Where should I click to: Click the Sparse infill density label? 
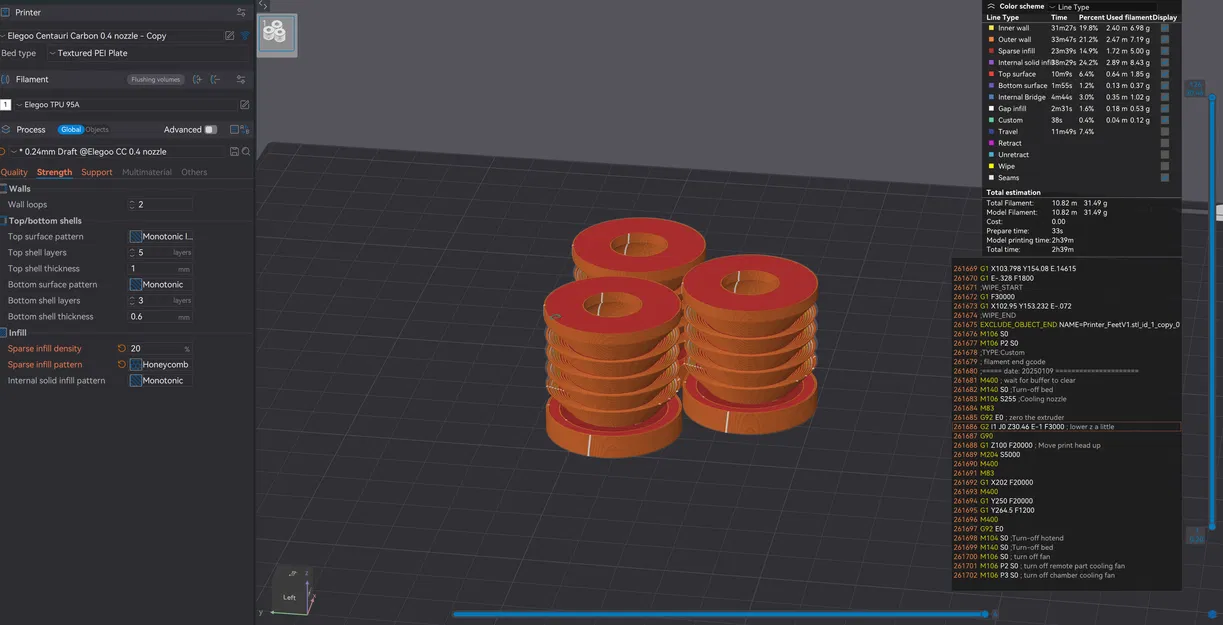point(45,348)
